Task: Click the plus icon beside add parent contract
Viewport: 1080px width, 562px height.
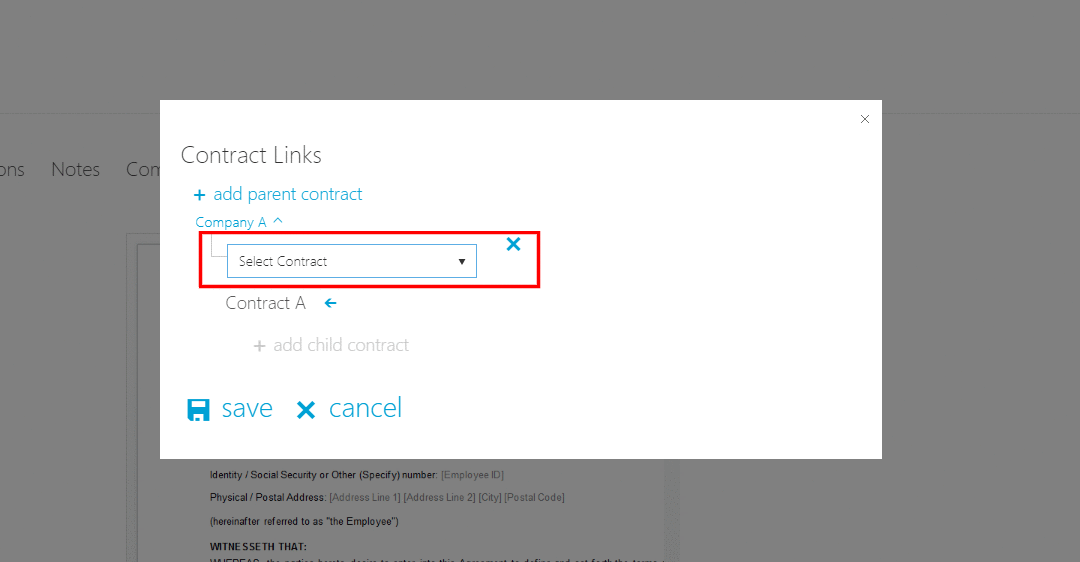Action: click(199, 196)
